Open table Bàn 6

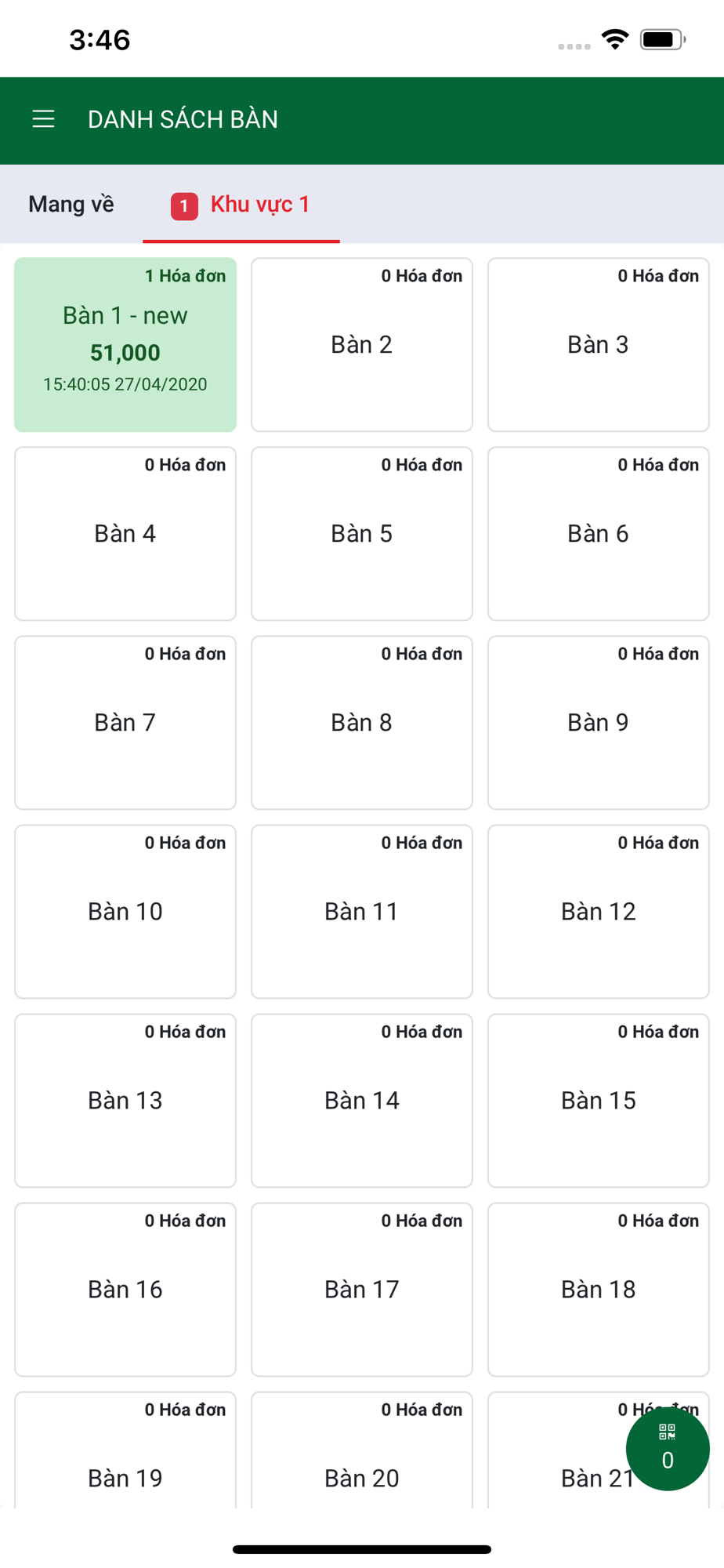click(x=599, y=534)
